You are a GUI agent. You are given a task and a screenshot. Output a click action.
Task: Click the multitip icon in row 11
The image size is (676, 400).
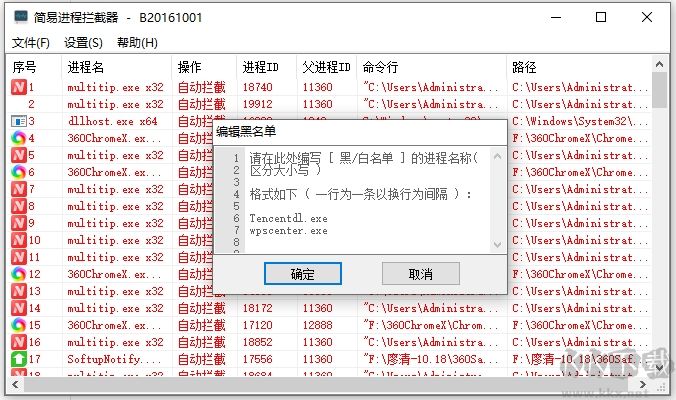(x=19, y=257)
